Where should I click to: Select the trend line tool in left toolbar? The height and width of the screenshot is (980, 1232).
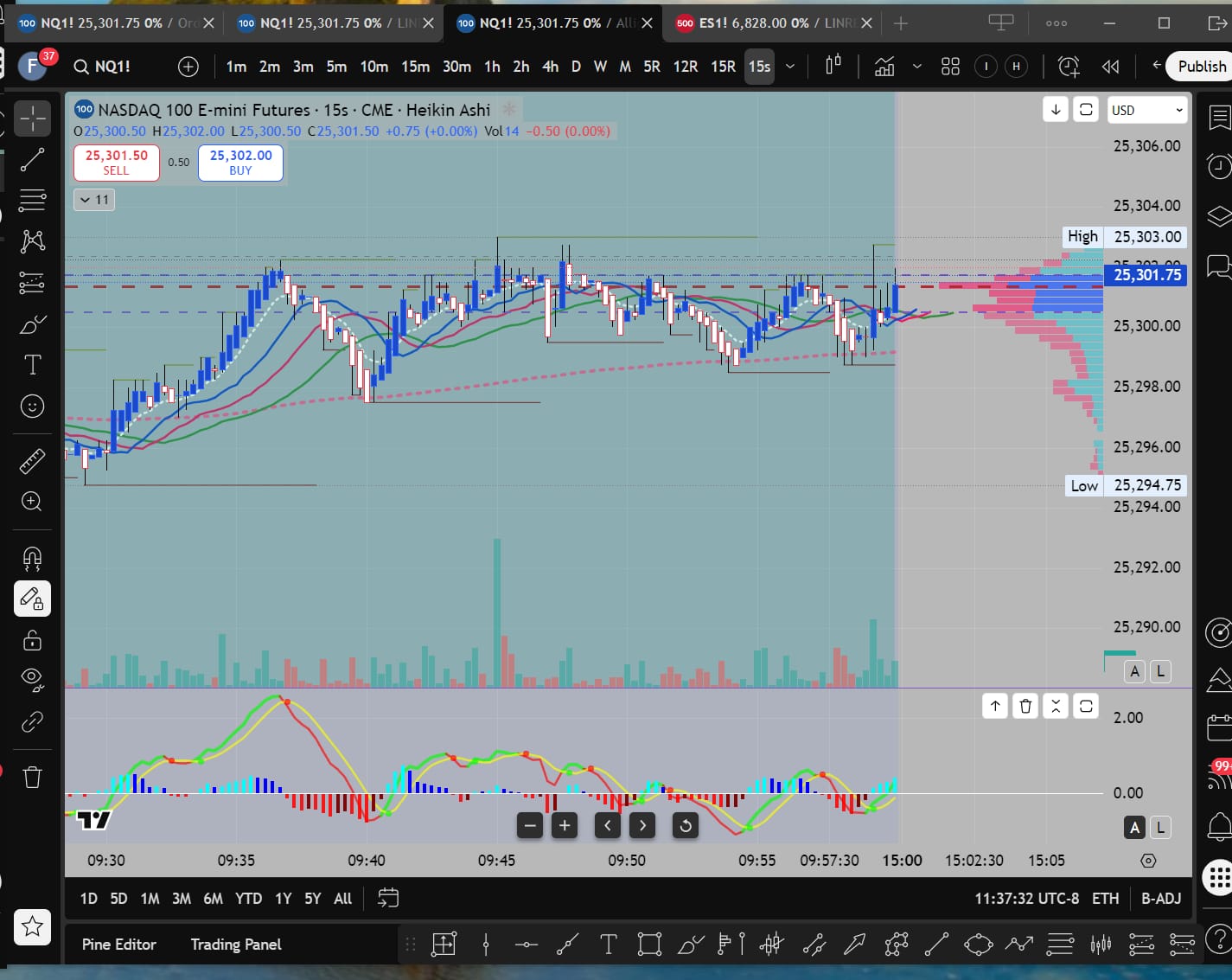click(33, 160)
